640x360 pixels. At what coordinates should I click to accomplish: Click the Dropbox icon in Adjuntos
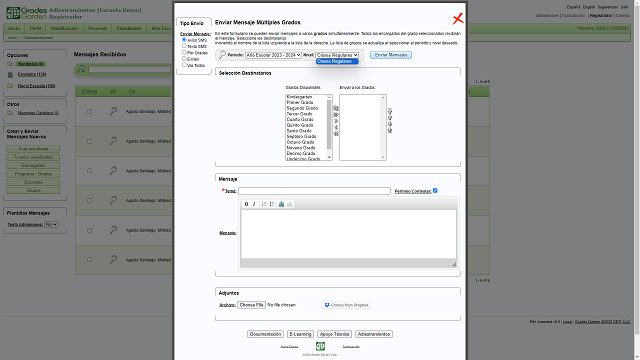coord(327,305)
